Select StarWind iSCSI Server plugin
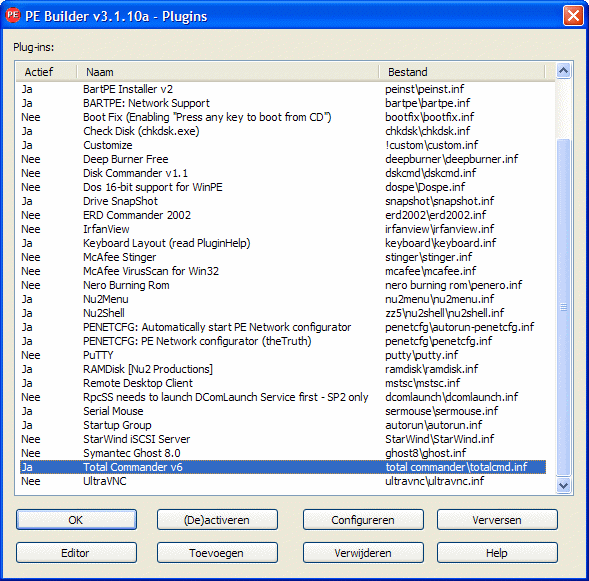Screen dimensions: 589x581 pos(283,439)
